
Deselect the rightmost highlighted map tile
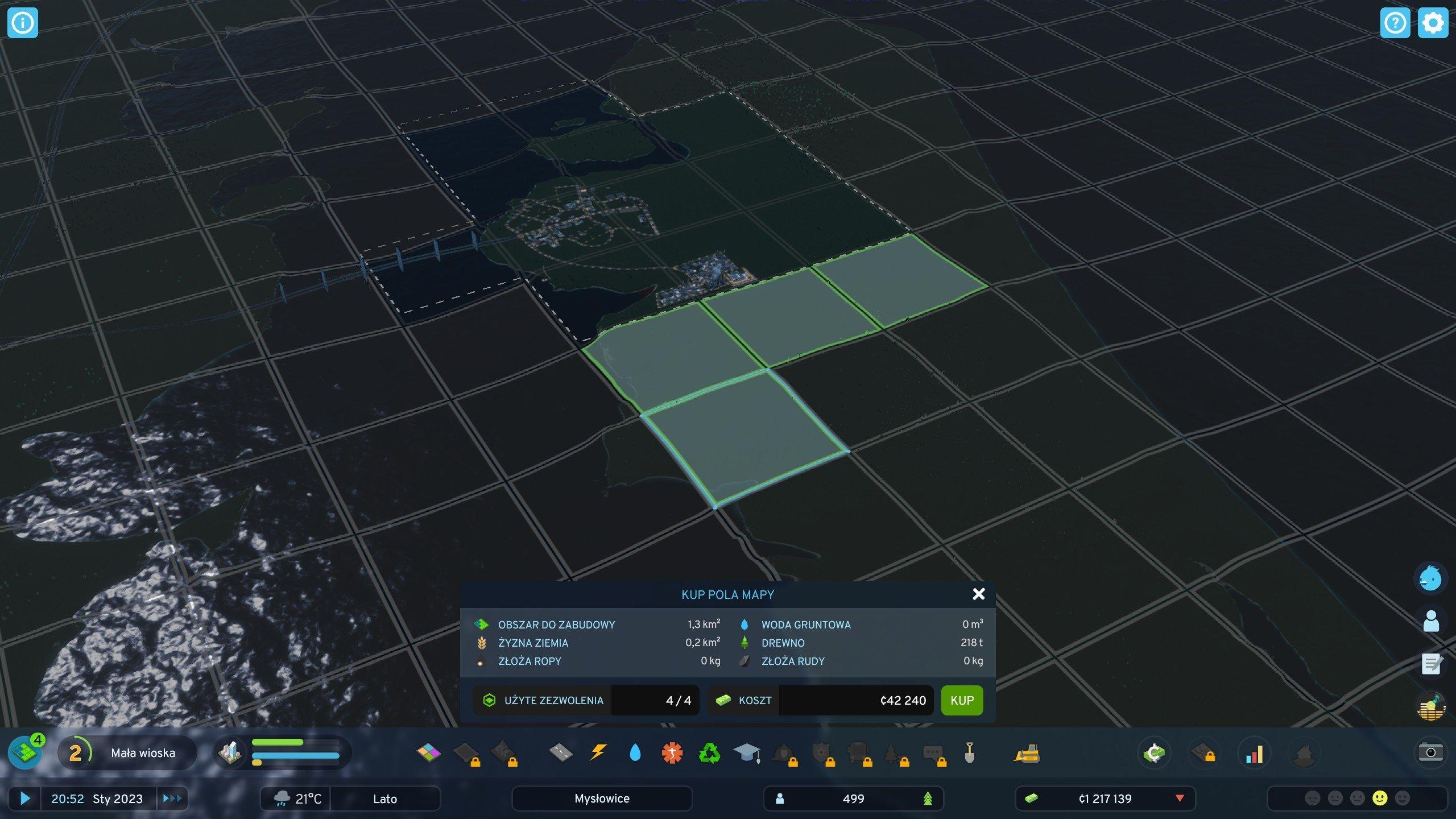[900, 282]
